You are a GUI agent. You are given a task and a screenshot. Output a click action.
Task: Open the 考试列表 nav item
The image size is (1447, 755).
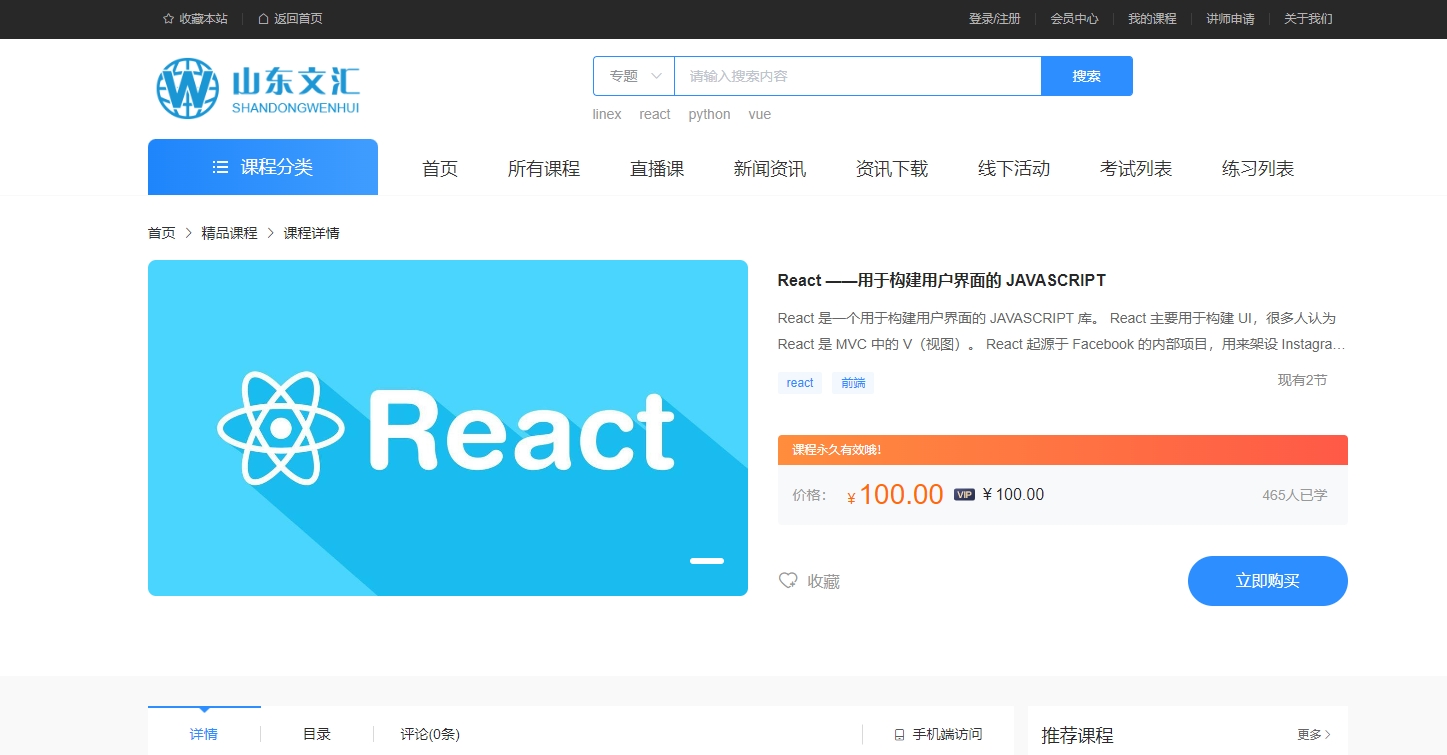pos(1136,169)
